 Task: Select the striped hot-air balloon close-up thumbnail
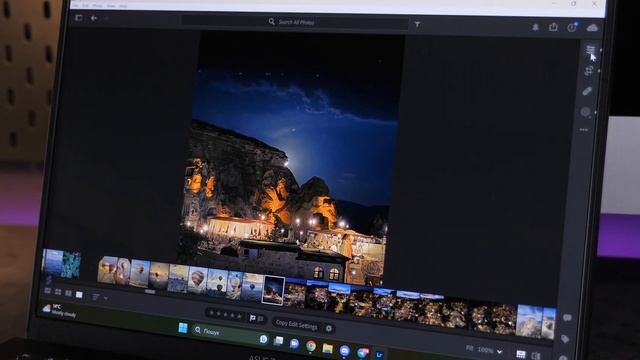[x=198, y=280]
